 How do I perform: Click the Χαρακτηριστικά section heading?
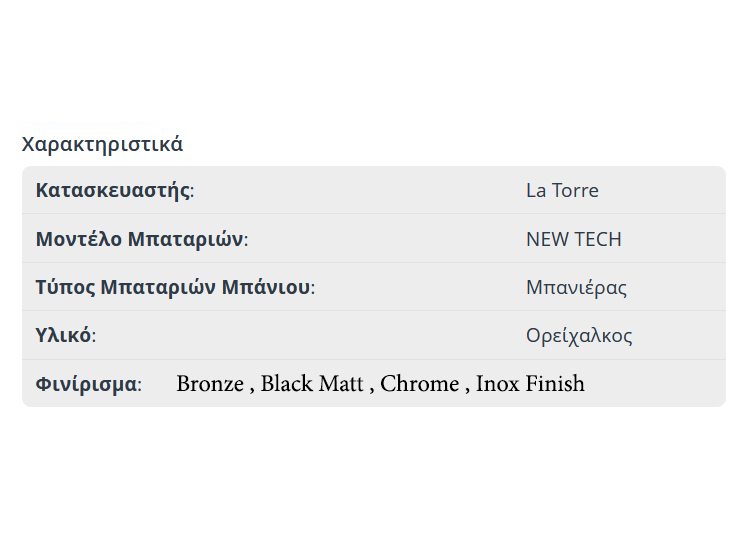pyautogui.click(x=102, y=144)
